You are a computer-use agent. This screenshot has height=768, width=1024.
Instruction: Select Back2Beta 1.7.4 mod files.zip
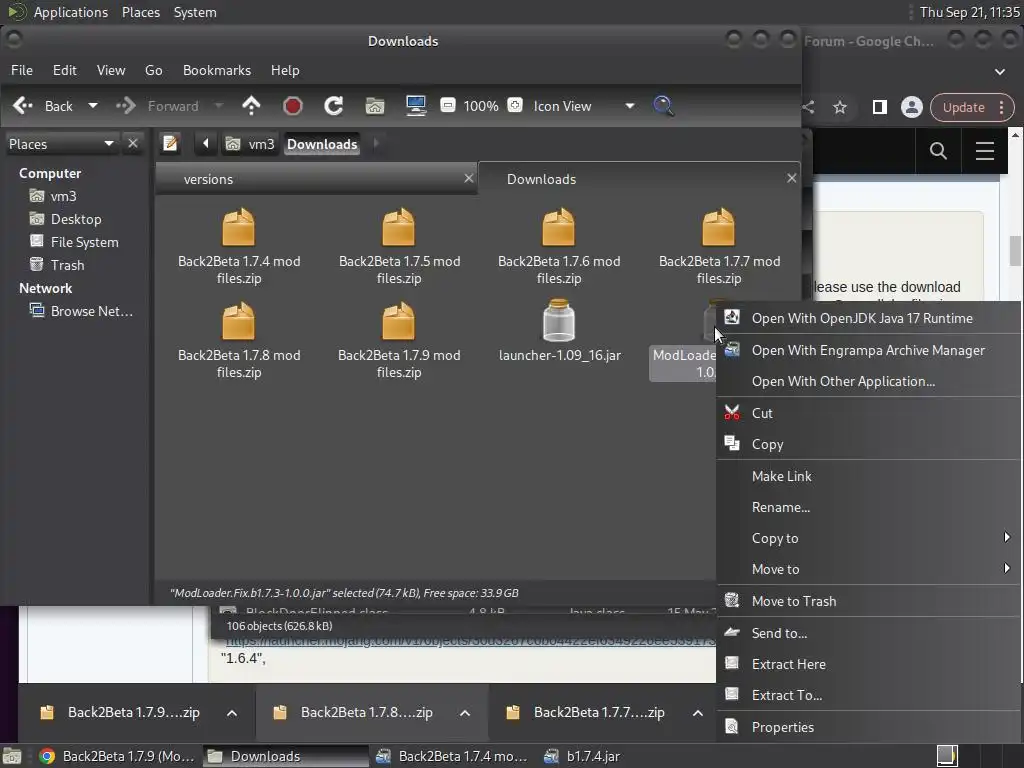(239, 246)
